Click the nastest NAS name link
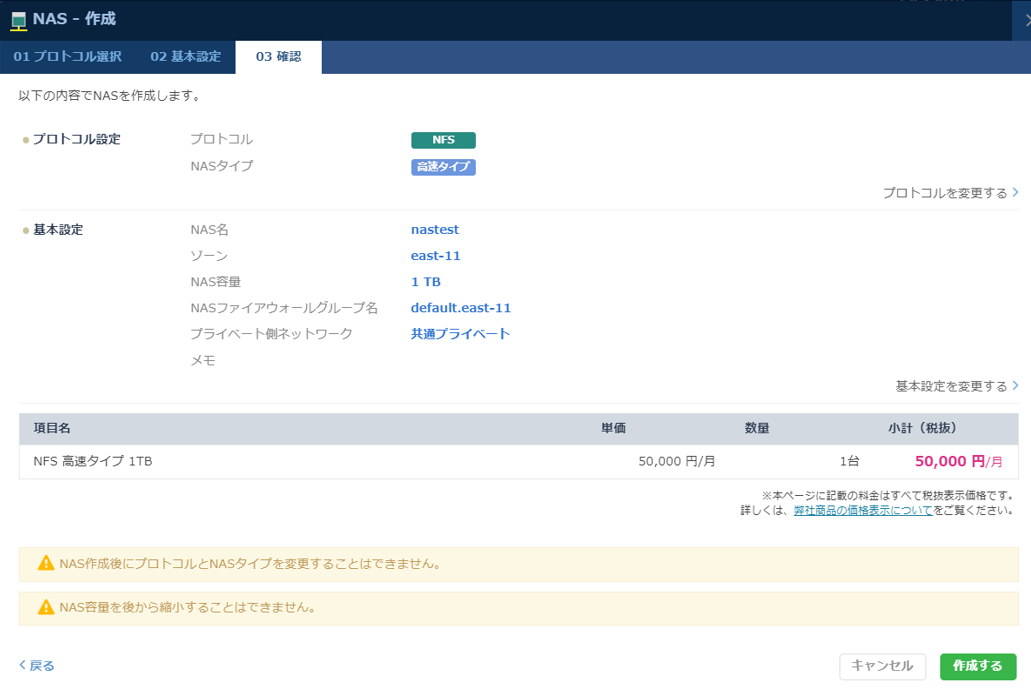The image size is (1031, 691). click(434, 229)
